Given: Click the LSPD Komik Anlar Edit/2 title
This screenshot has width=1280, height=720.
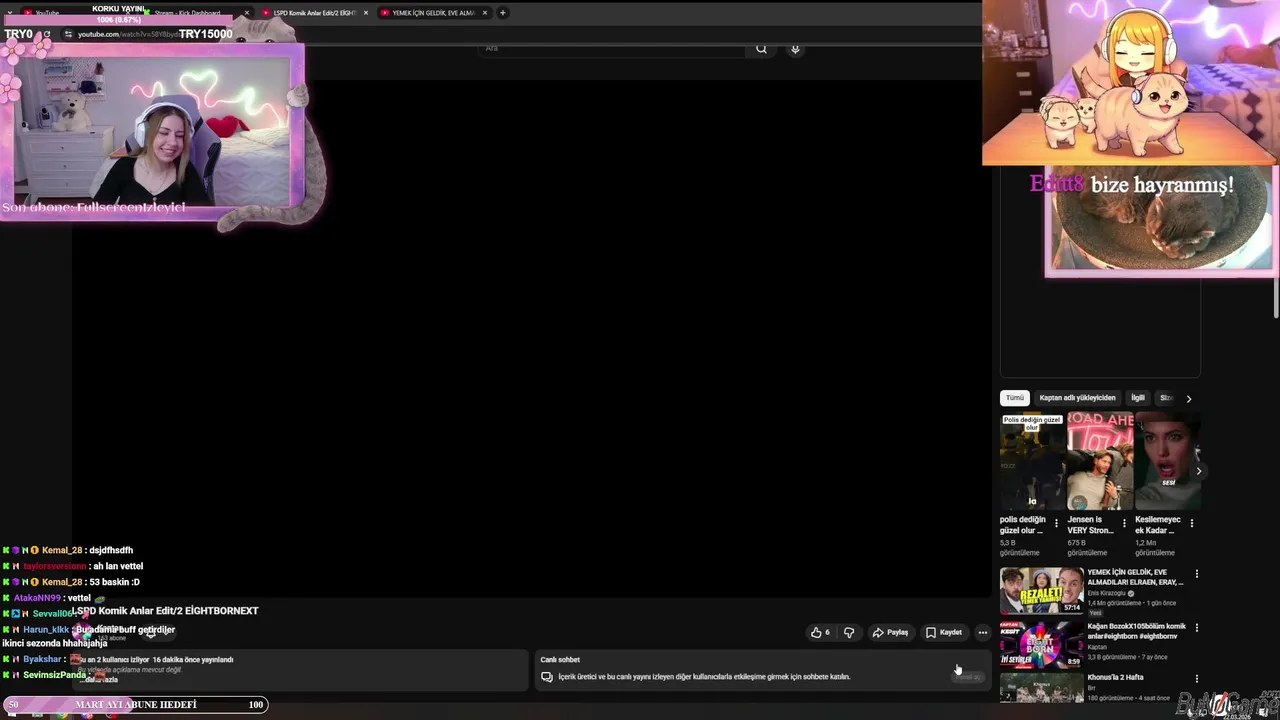Looking at the screenshot, I should point(165,611).
